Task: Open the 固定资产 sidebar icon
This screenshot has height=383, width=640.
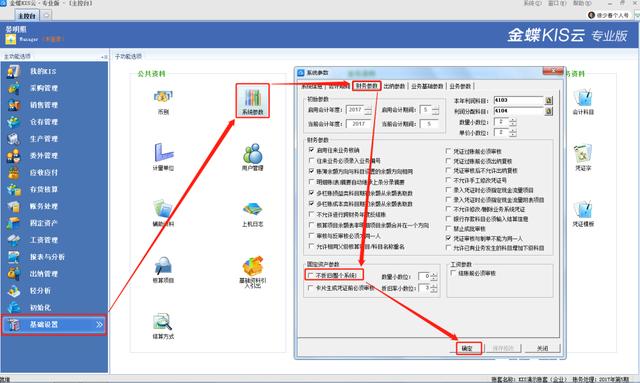Action: pos(13,223)
